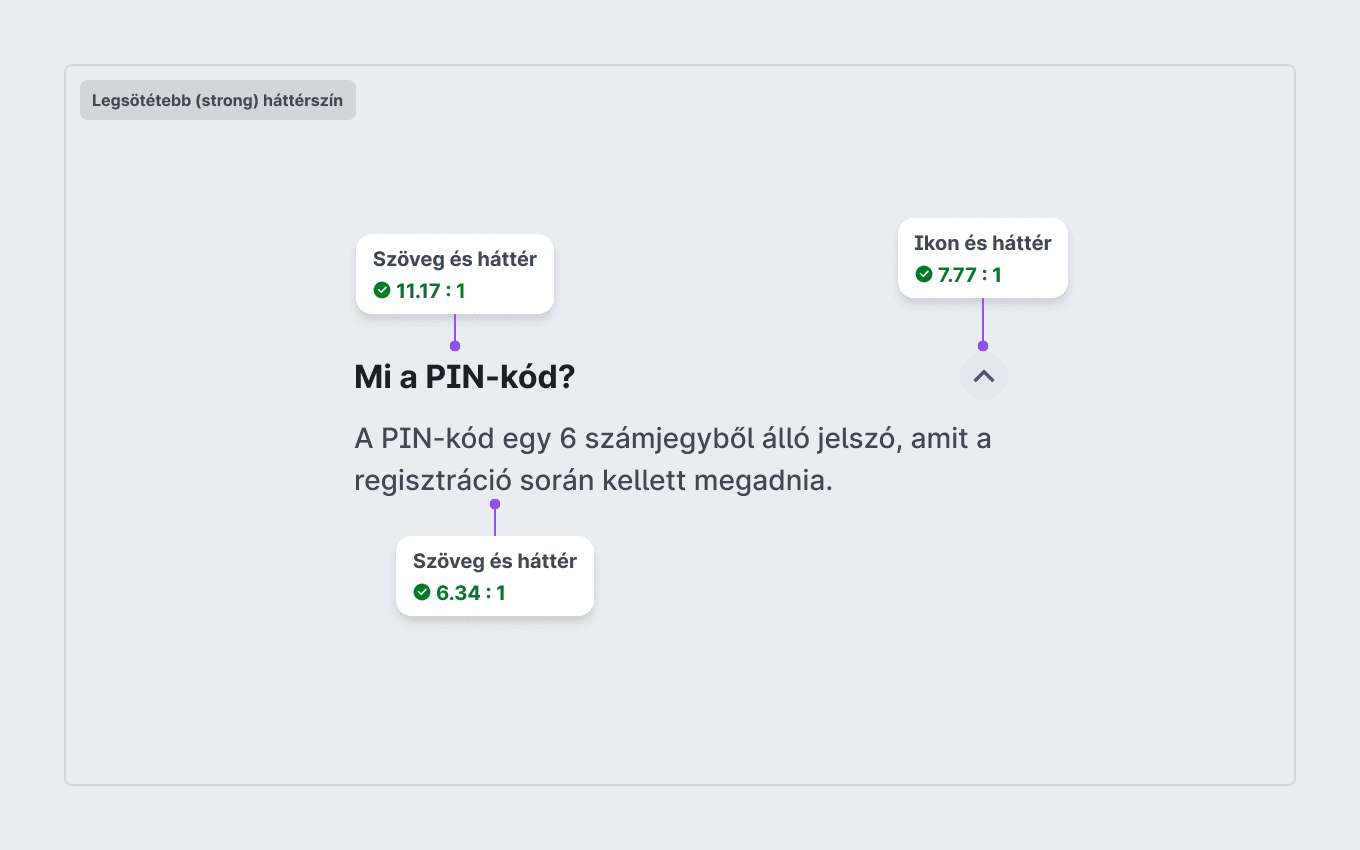
Task: Click the 'Ikon és háttér' tooltip card
Action: pos(983,258)
